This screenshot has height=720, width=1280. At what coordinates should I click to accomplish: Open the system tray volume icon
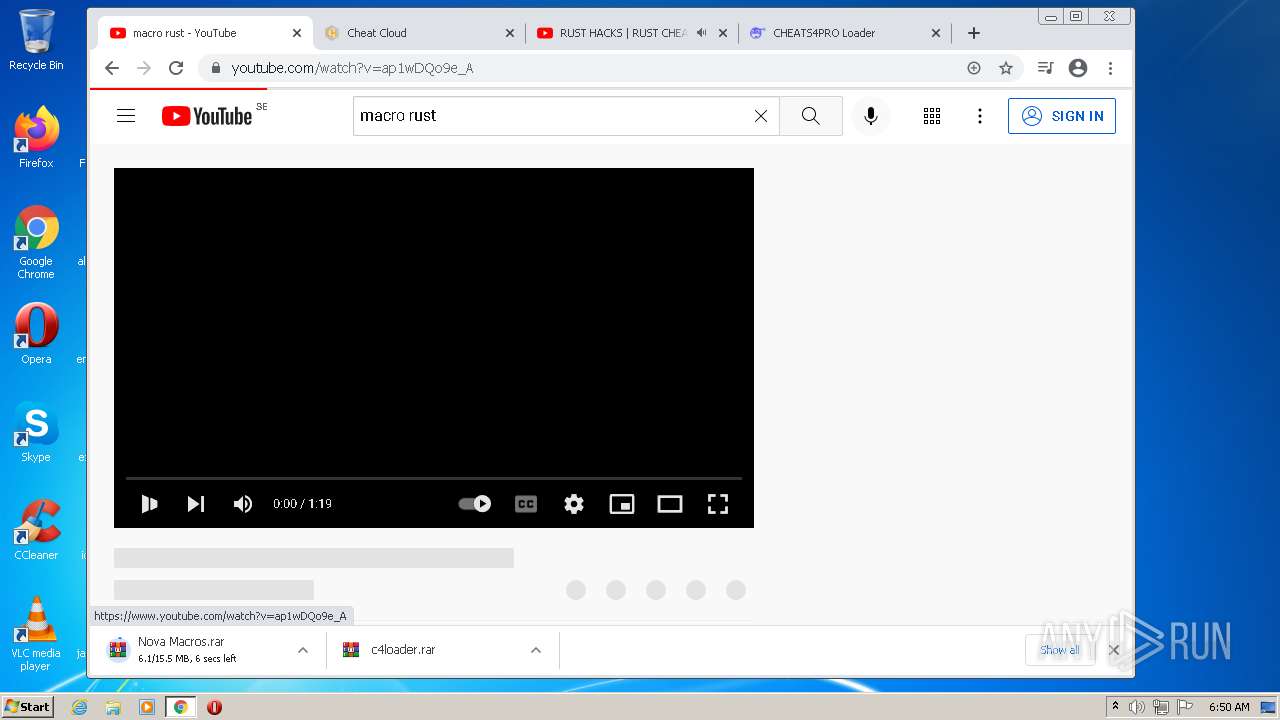[1137, 707]
